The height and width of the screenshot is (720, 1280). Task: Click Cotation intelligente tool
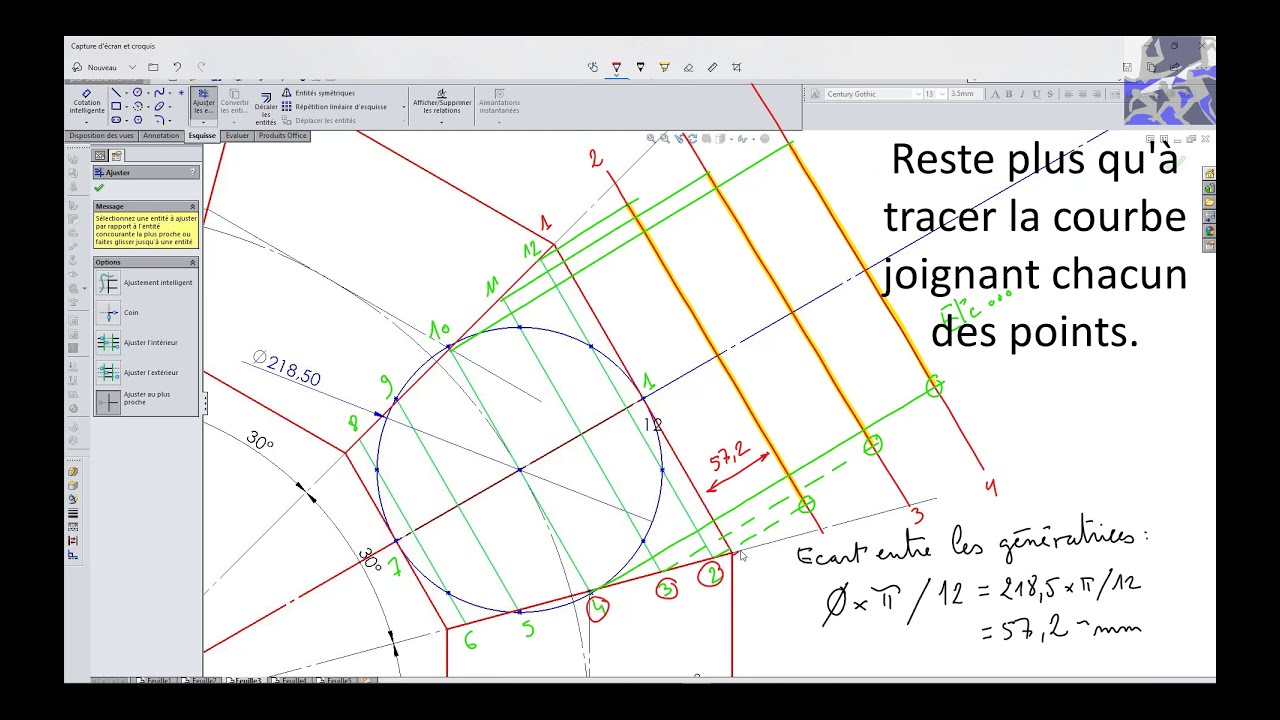[87, 102]
